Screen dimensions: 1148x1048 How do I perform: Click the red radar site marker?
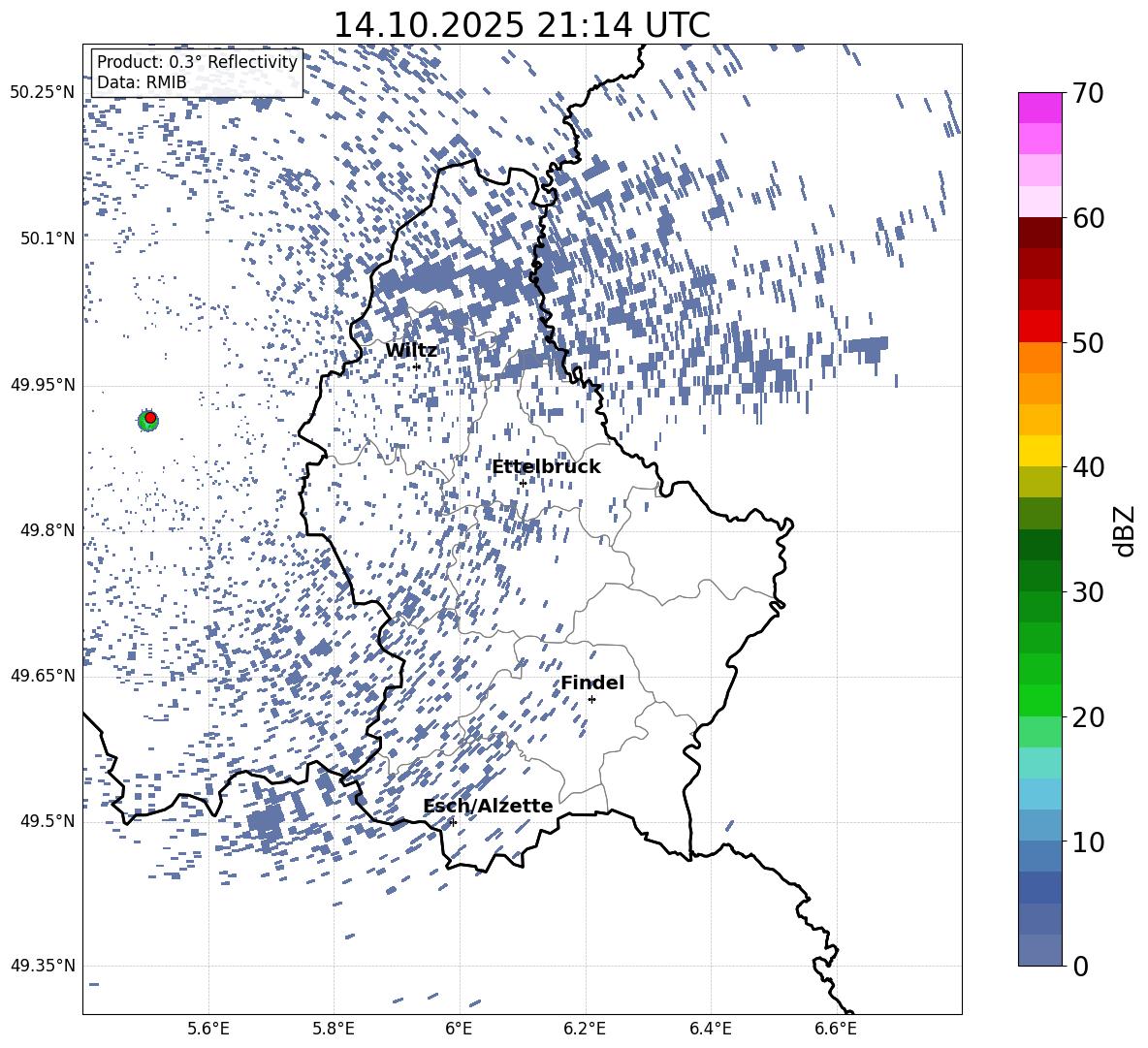pyautogui.click(x=150, y=418)
